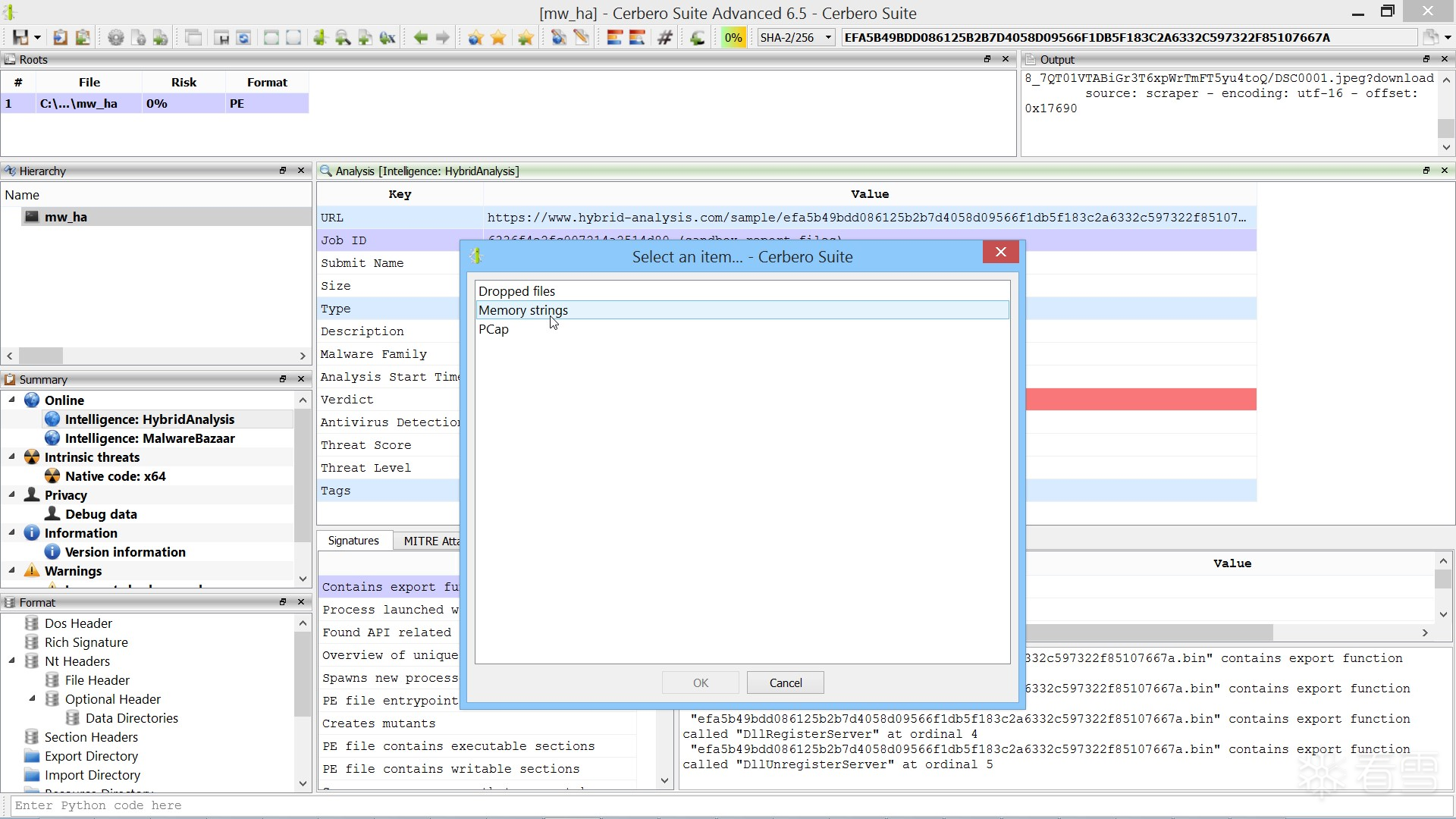1456x819 pixels.
Task: Close the Select an item dialog
Action: coord(1000,252)
